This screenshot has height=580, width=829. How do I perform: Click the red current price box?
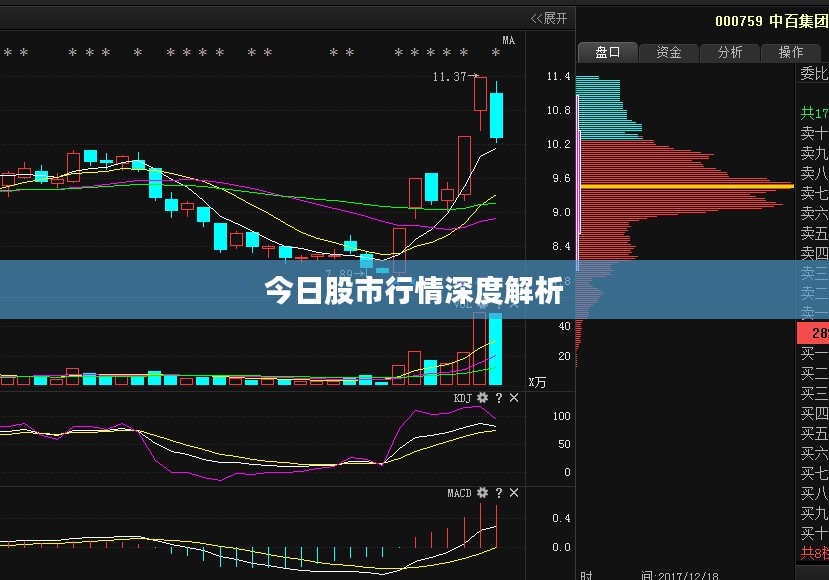[x=813, y=333]
